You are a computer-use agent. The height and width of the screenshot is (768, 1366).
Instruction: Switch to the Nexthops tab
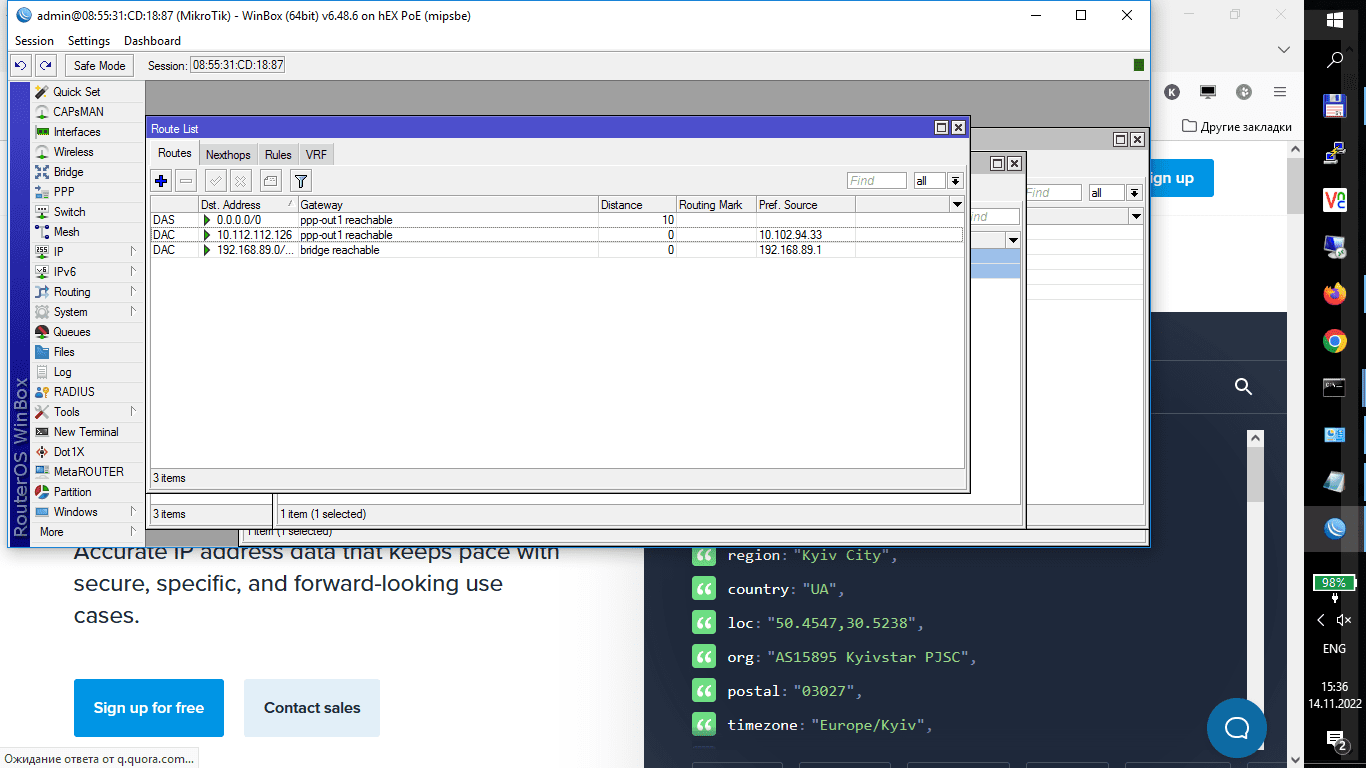(x=228, y=155)
